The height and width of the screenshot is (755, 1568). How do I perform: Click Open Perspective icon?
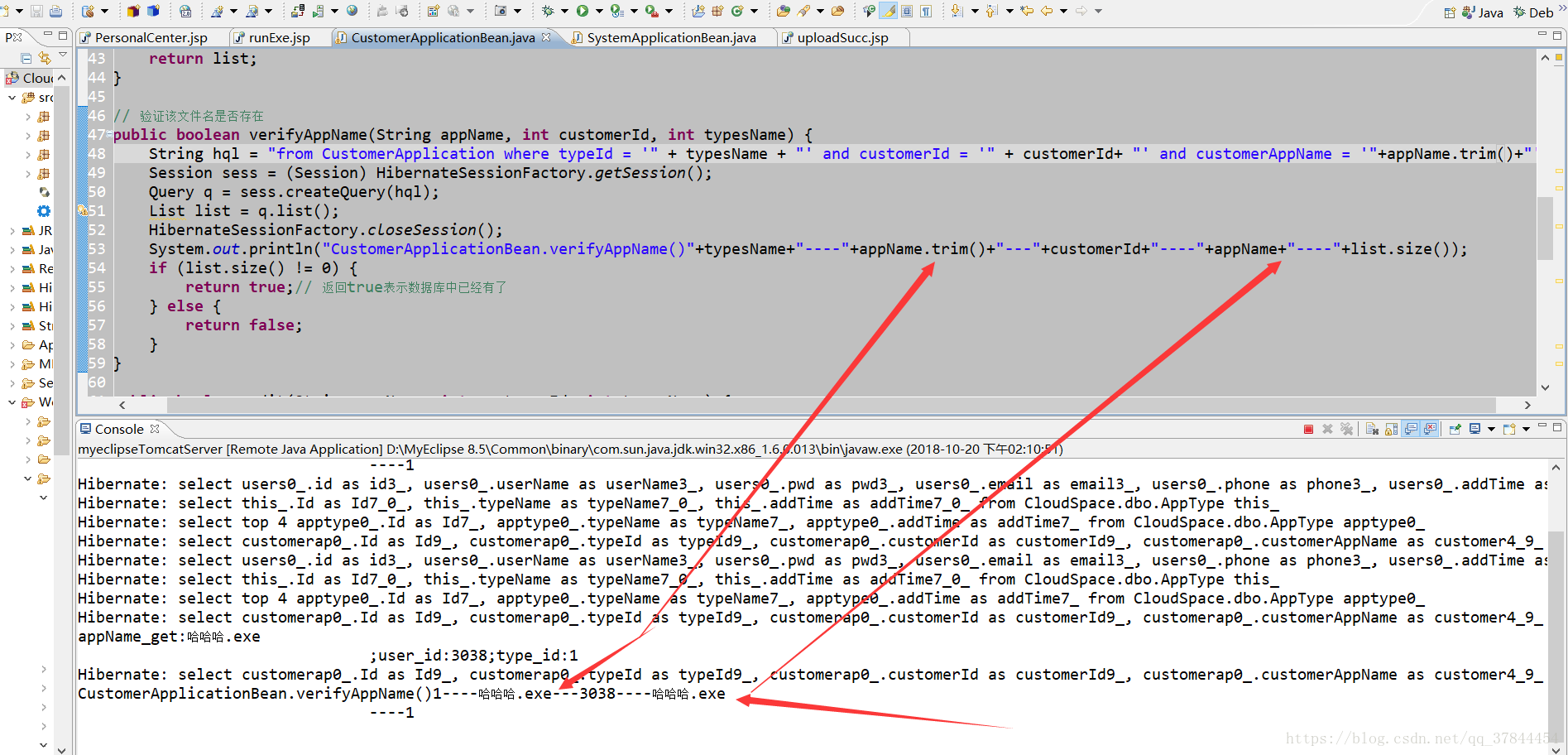(1451, 12)
